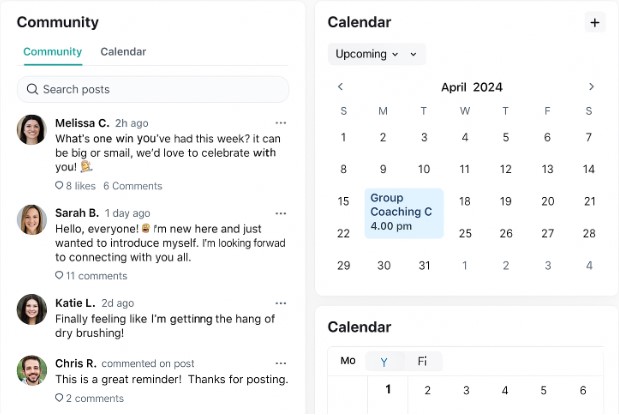Image resolution: width=619 pixels, height=415 pixels.
Task: Open more options for Katie L.'s post
Action: click(x=281, y=302)
